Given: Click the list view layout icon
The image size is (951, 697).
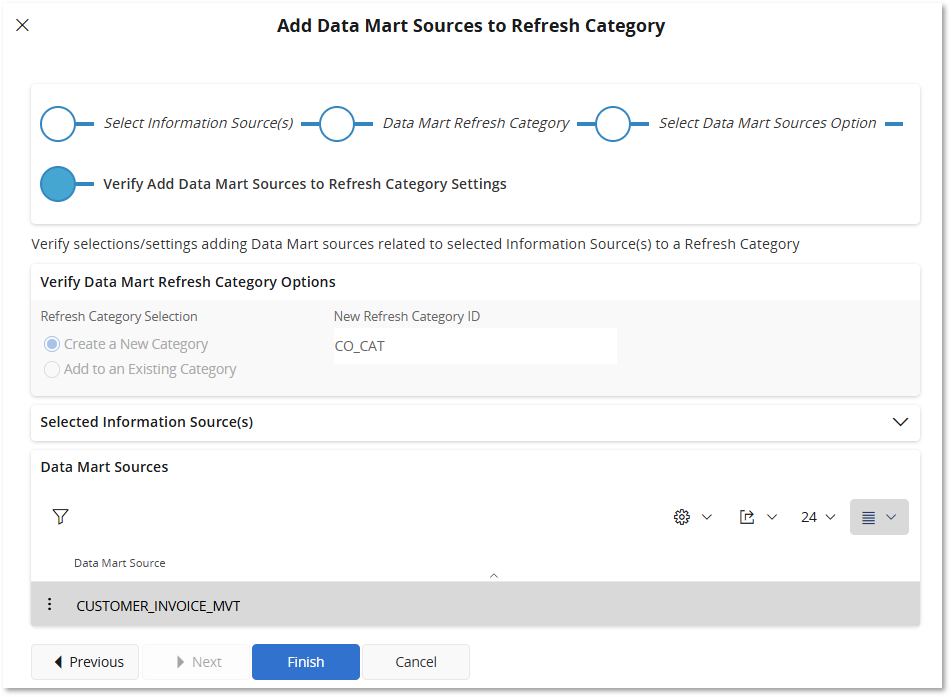Looking at the screenshot, I should [869, 517].
